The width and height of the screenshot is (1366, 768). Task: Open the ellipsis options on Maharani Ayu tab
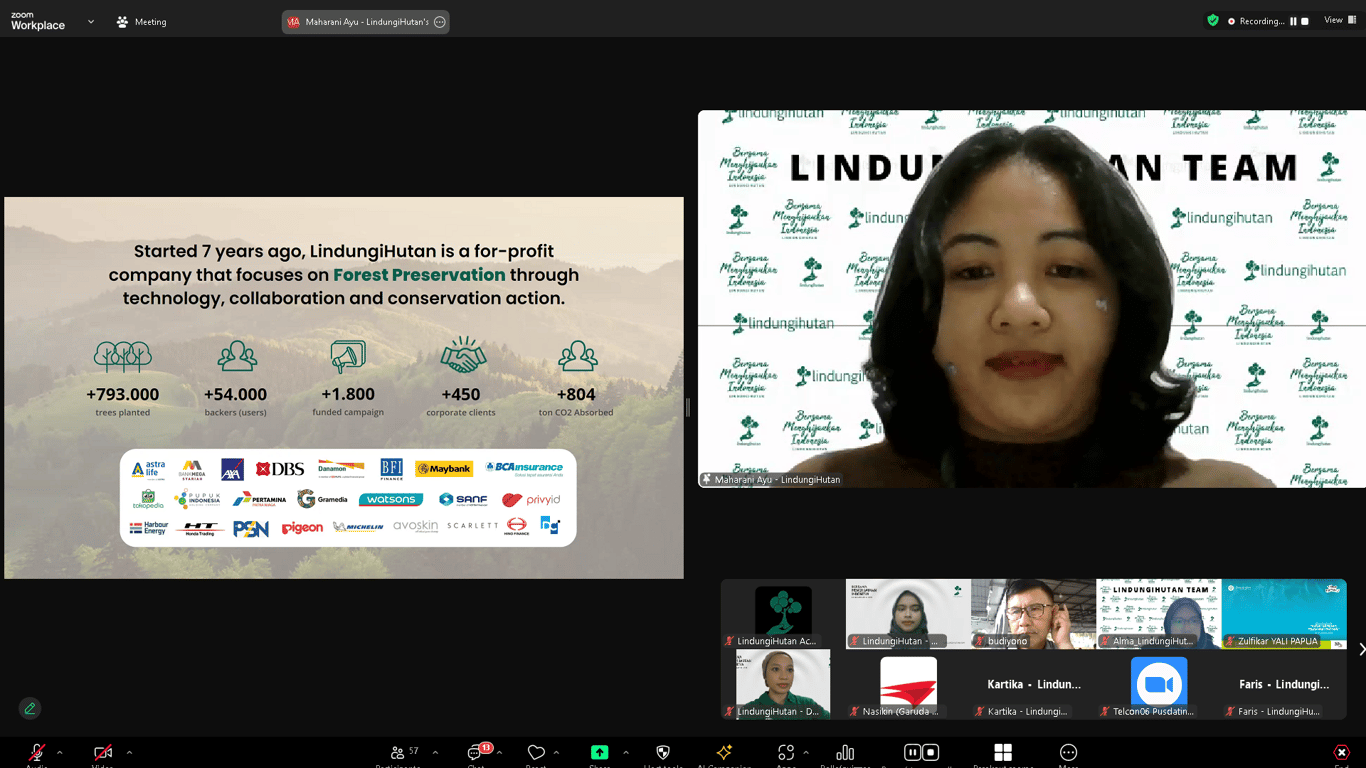pyautogui.click(x=439, y=22)
